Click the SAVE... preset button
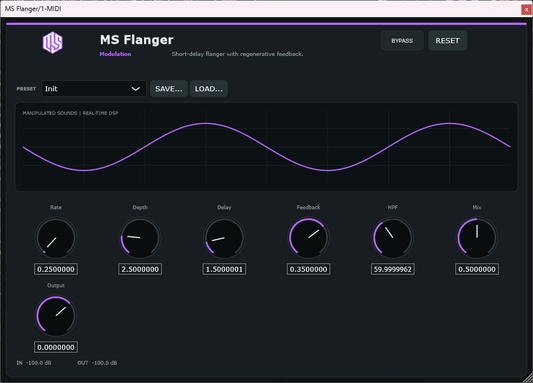 point(169,89)
